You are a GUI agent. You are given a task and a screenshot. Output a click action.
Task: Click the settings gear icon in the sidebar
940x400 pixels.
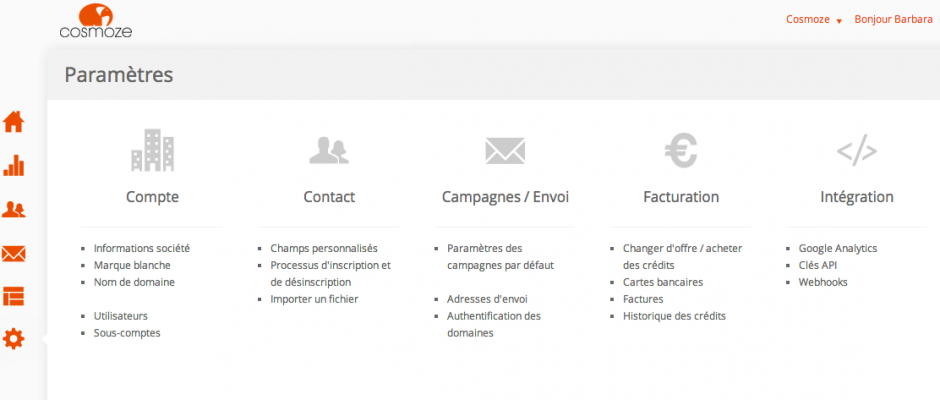[14, 339]
